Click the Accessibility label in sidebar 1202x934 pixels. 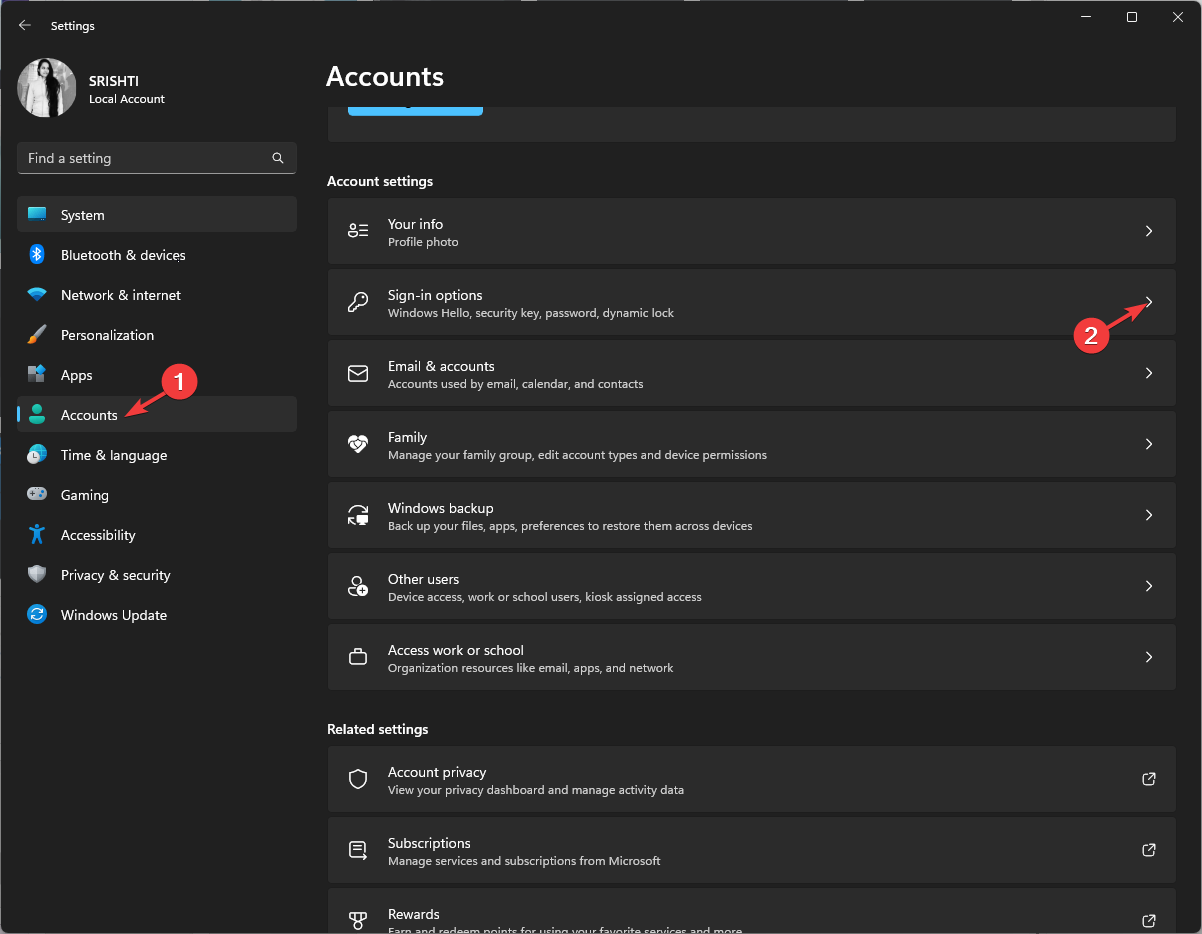pos(98,535)
